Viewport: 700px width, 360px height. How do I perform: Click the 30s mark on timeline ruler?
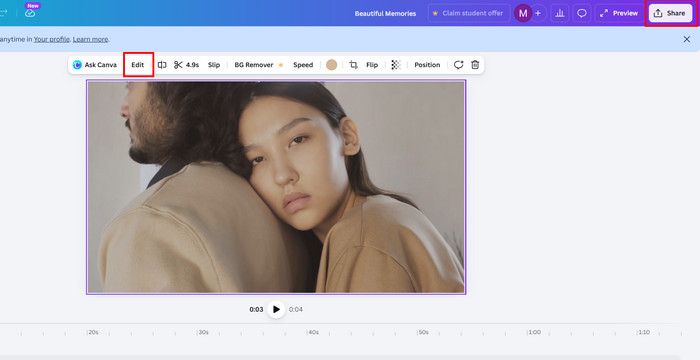pos(203,332)
